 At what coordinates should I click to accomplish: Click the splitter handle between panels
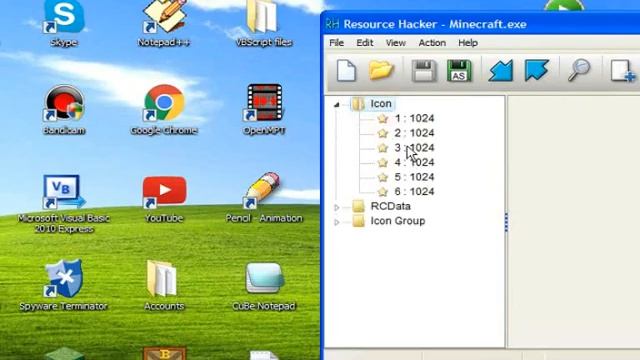click(x=506, y=222)
